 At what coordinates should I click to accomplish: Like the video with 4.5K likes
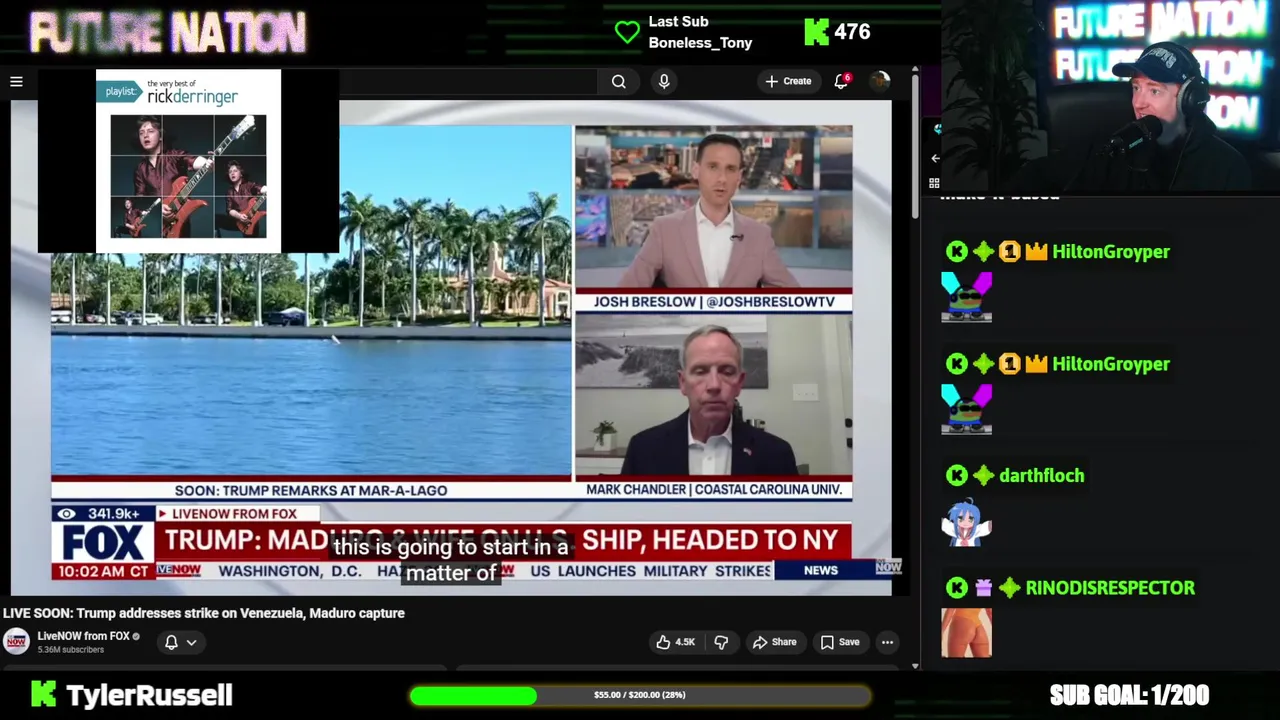coord(675,642)
